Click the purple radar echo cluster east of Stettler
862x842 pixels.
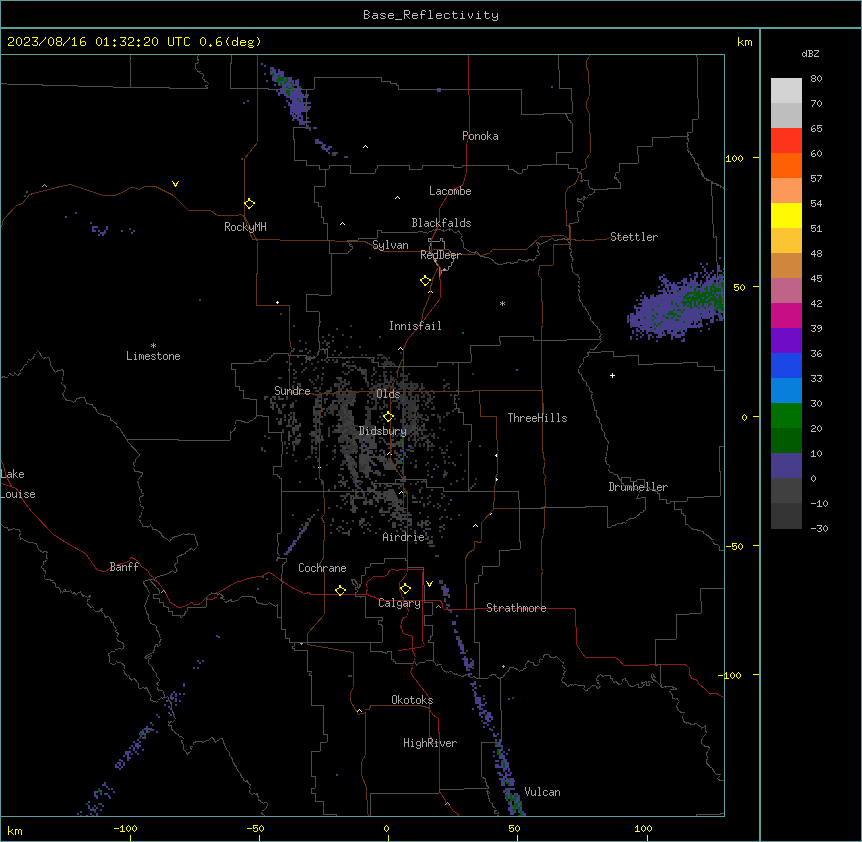pyautogui.click(x=678, y=304)
